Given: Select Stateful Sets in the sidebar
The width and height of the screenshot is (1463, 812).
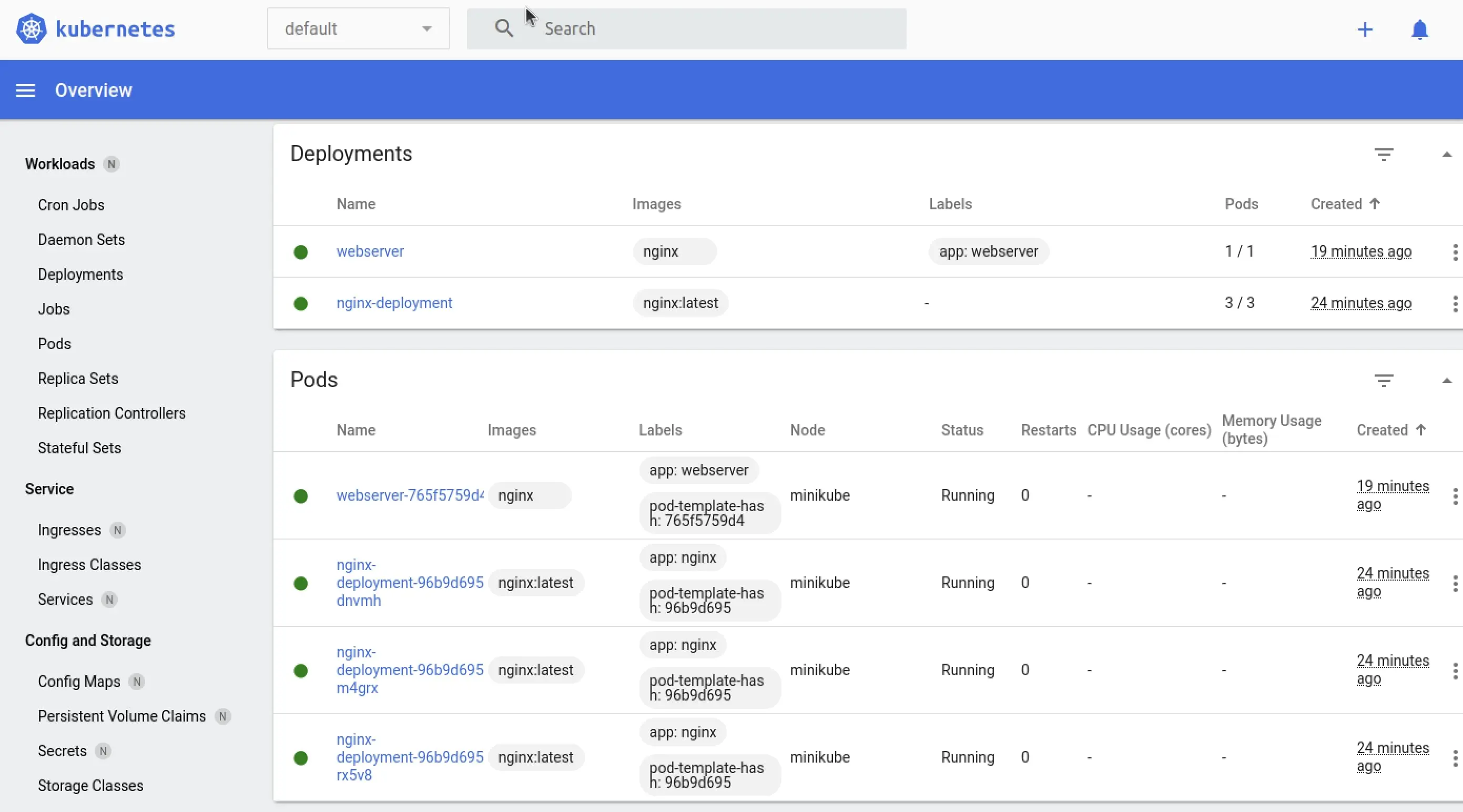Looking at the screenshot, I should tap(79, 448).
